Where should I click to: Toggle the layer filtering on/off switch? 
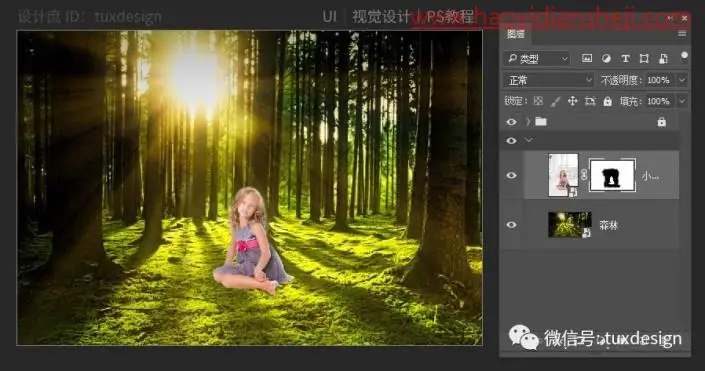tap(684, 56)
